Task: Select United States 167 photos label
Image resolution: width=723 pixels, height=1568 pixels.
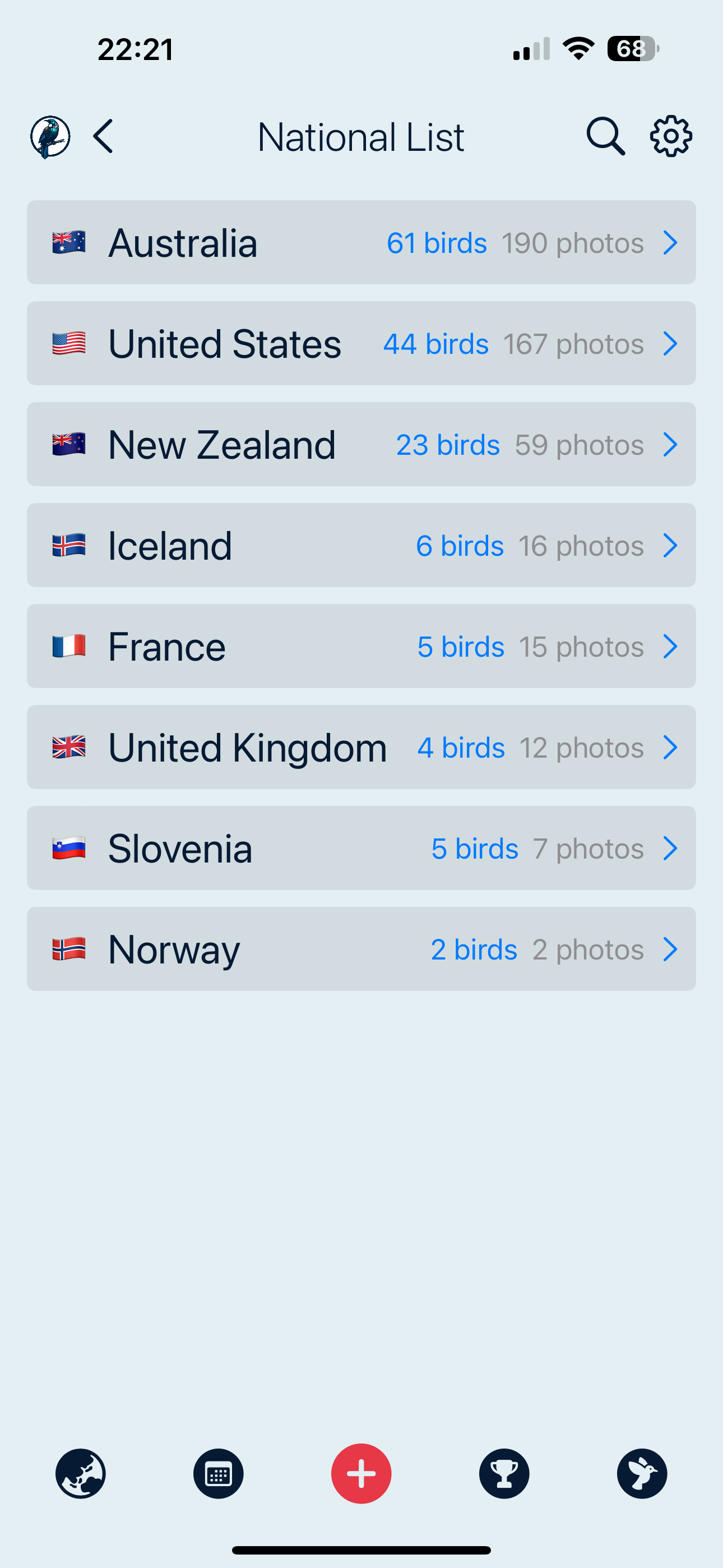Action: 573,344
